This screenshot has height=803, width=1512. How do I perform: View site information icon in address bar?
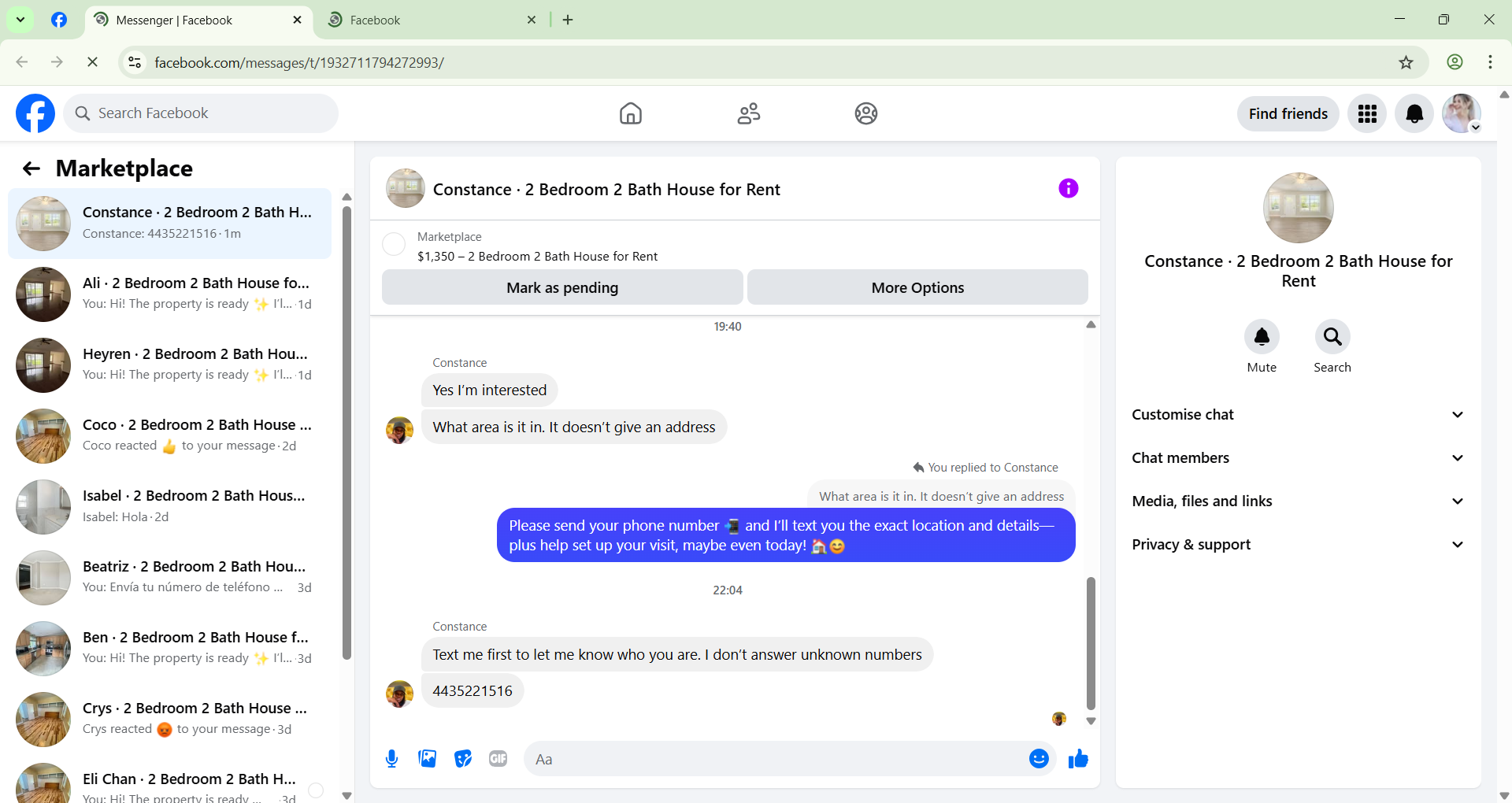(x=135, y=62)
